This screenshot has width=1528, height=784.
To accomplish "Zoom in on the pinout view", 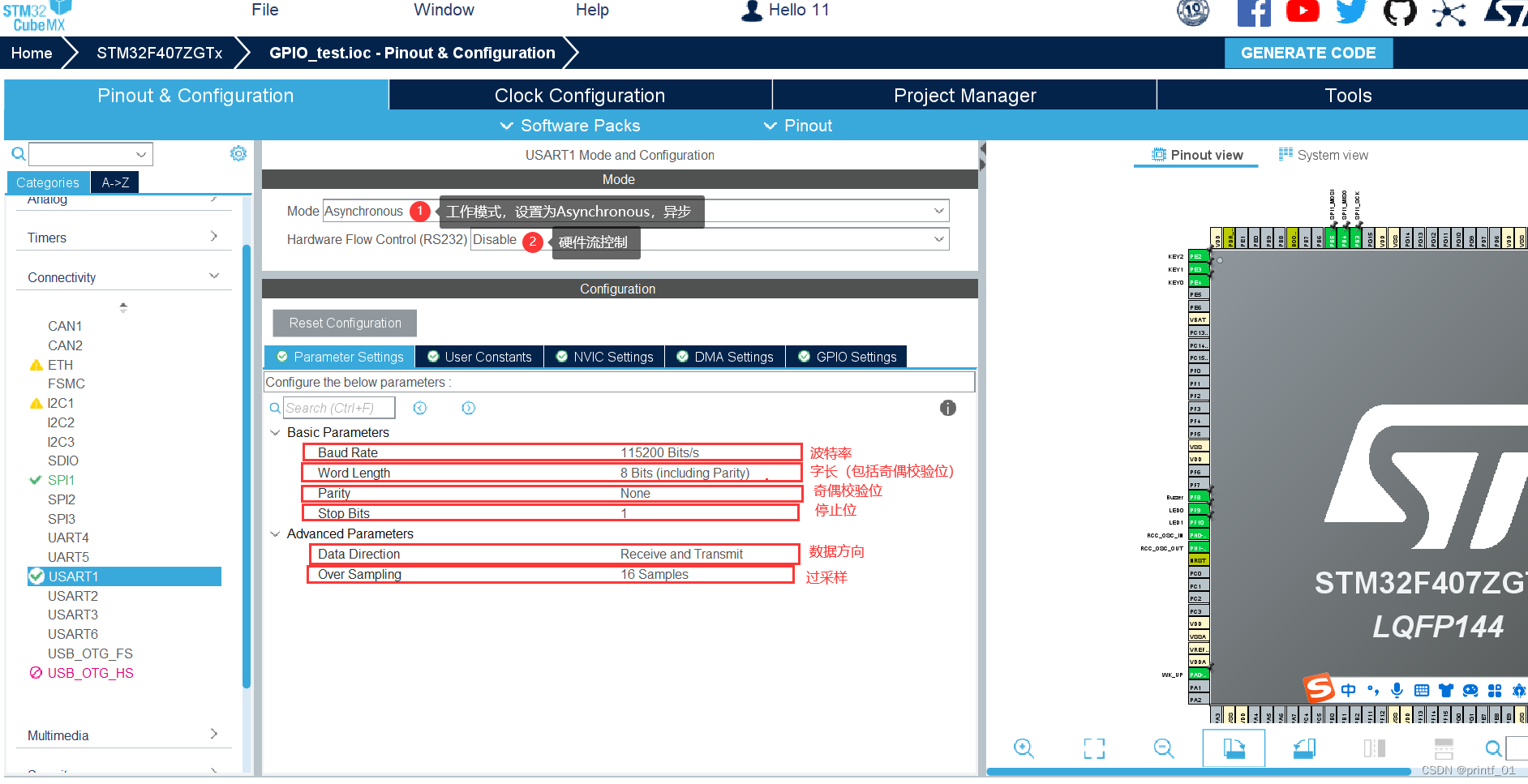I will tap(1024, 748).
